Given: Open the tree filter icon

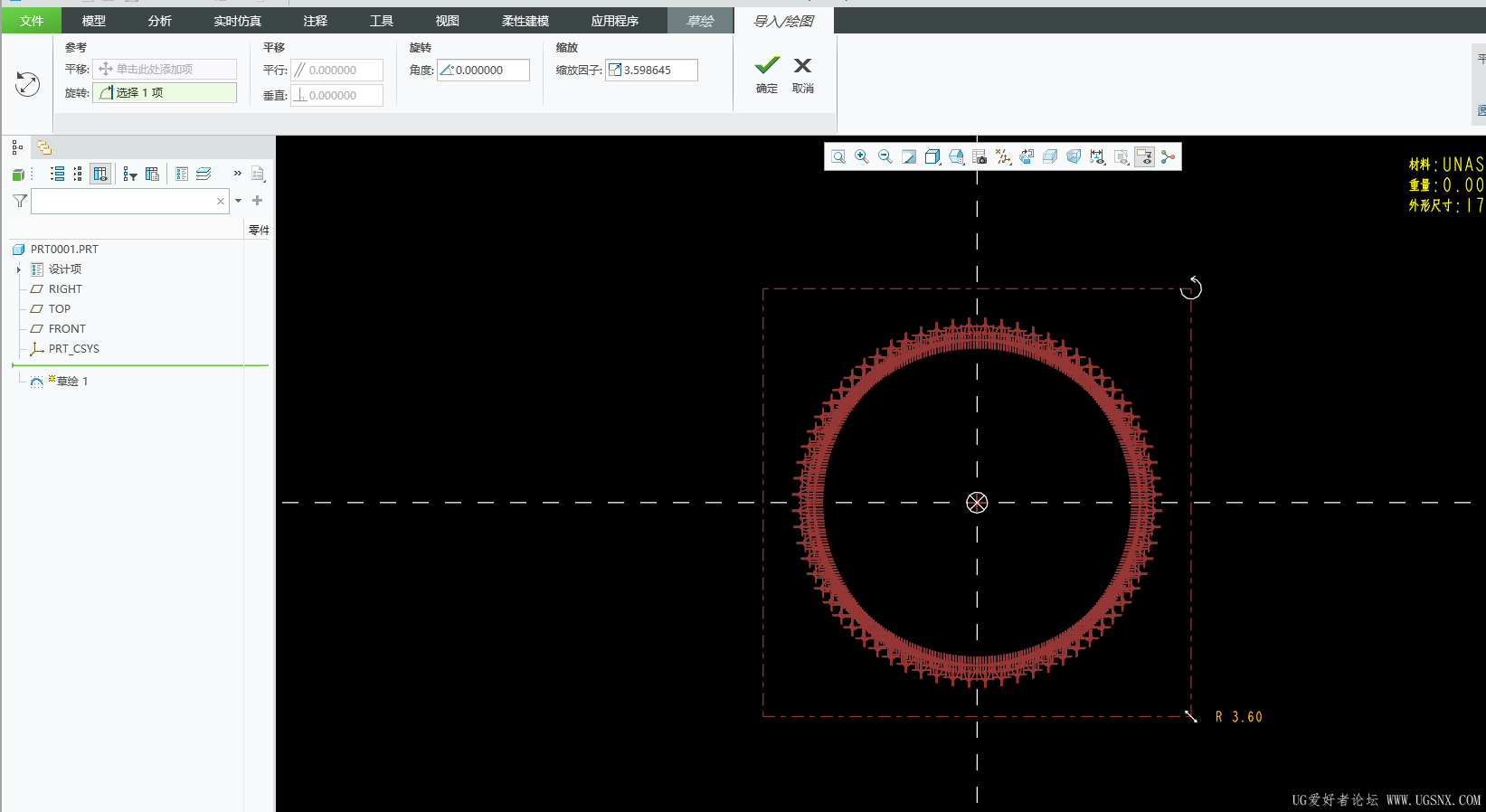Looking at the screenshot, I should [x=130, y=174].
